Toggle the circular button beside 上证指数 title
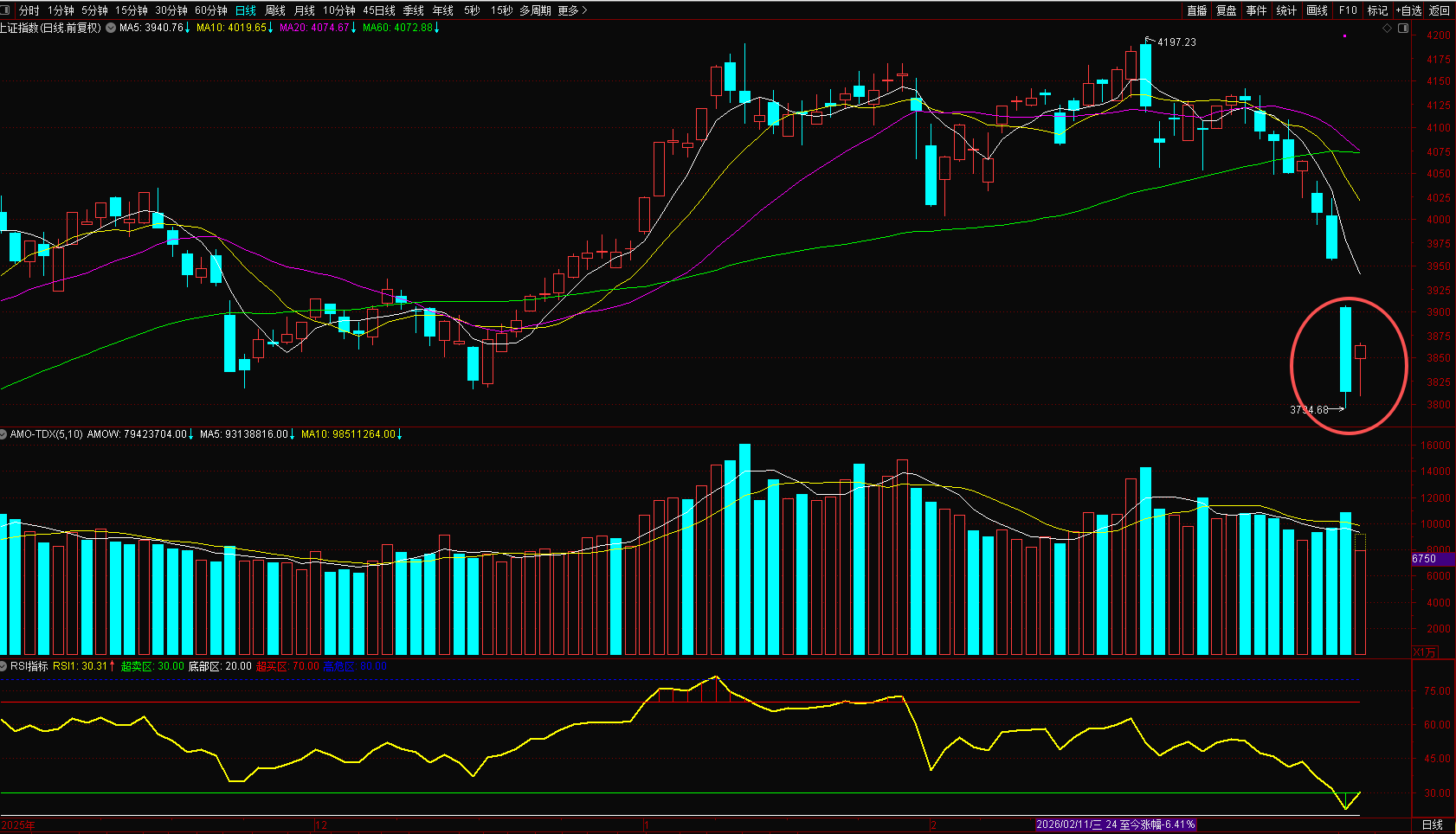Screen dimensions: 1456x834 click(111, 28)
